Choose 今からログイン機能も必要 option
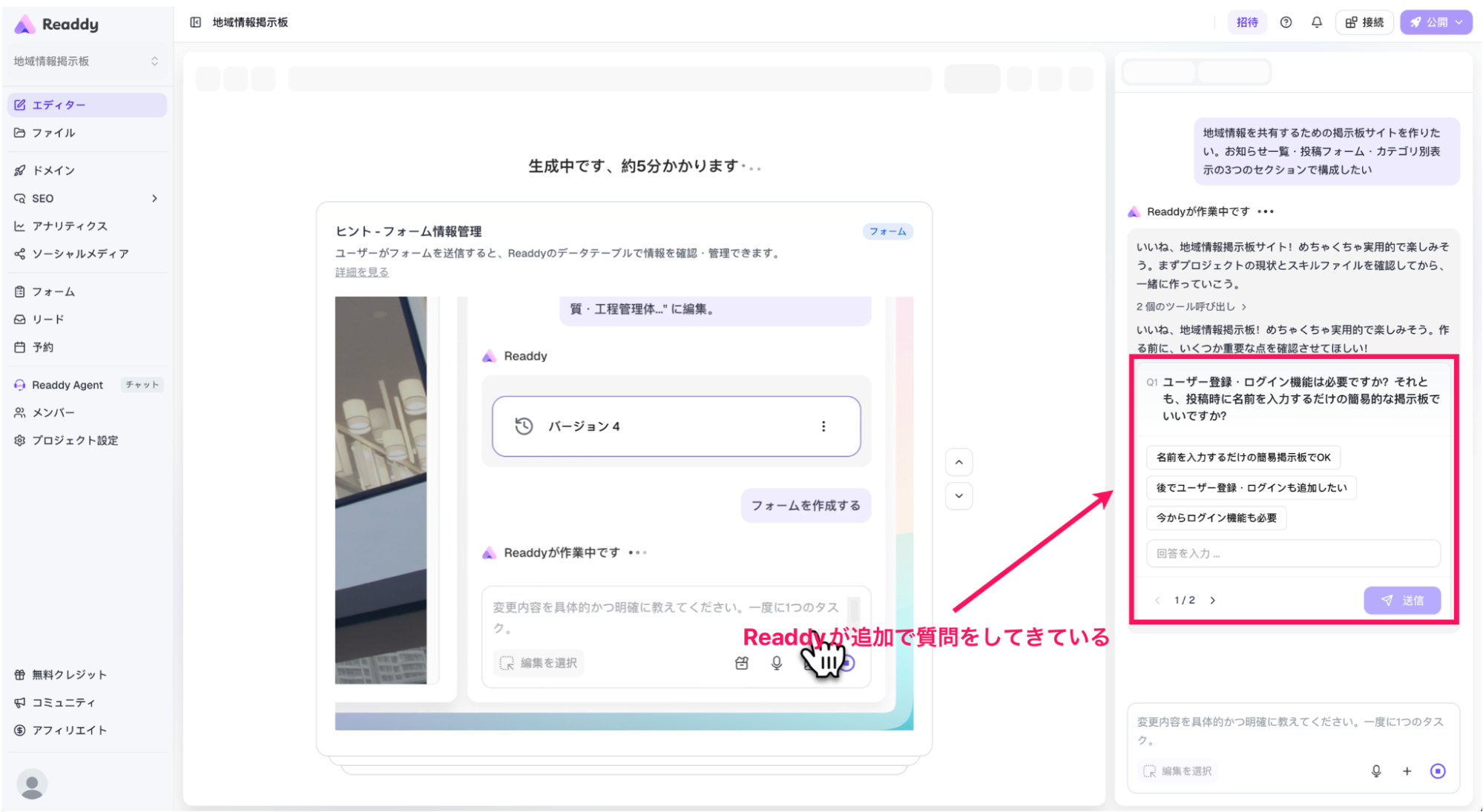This screenshot has height=812, width=1483. (x=1217, y=518)
